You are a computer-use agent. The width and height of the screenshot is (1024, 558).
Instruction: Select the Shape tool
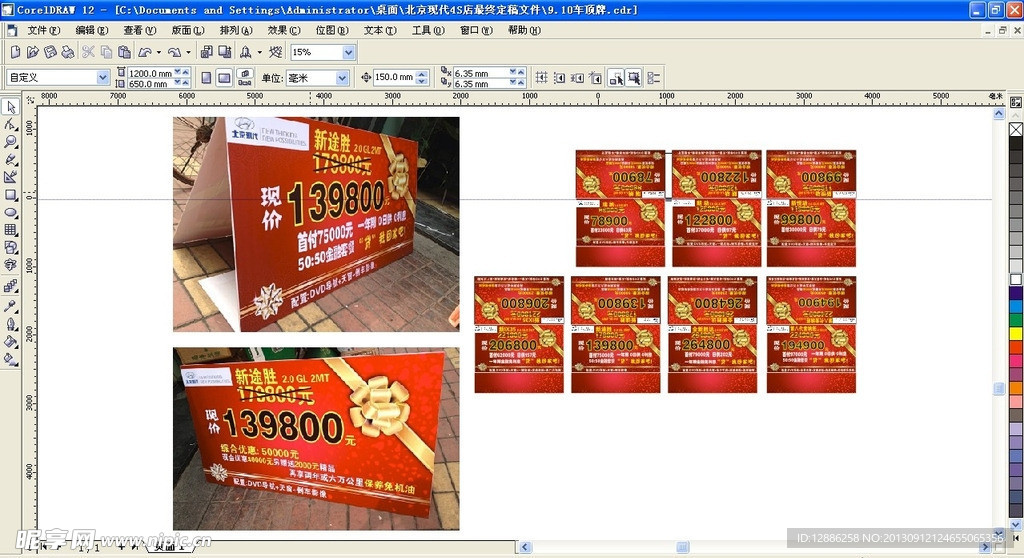pos(10,124)
